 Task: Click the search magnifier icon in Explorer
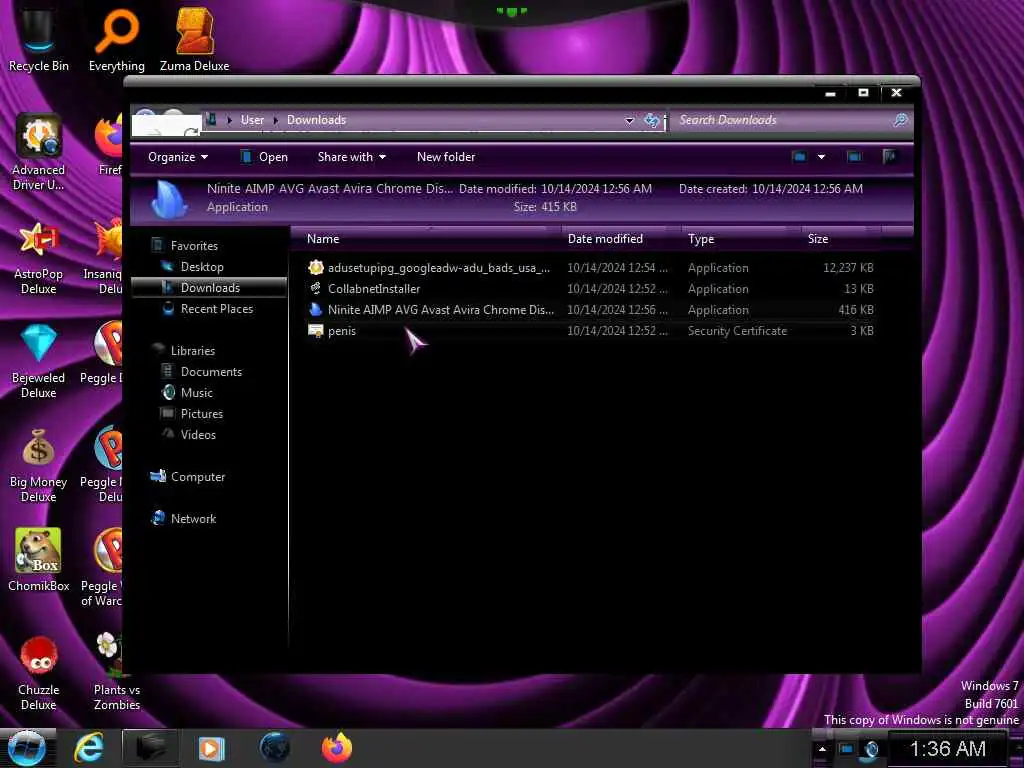tap(901, 120)
